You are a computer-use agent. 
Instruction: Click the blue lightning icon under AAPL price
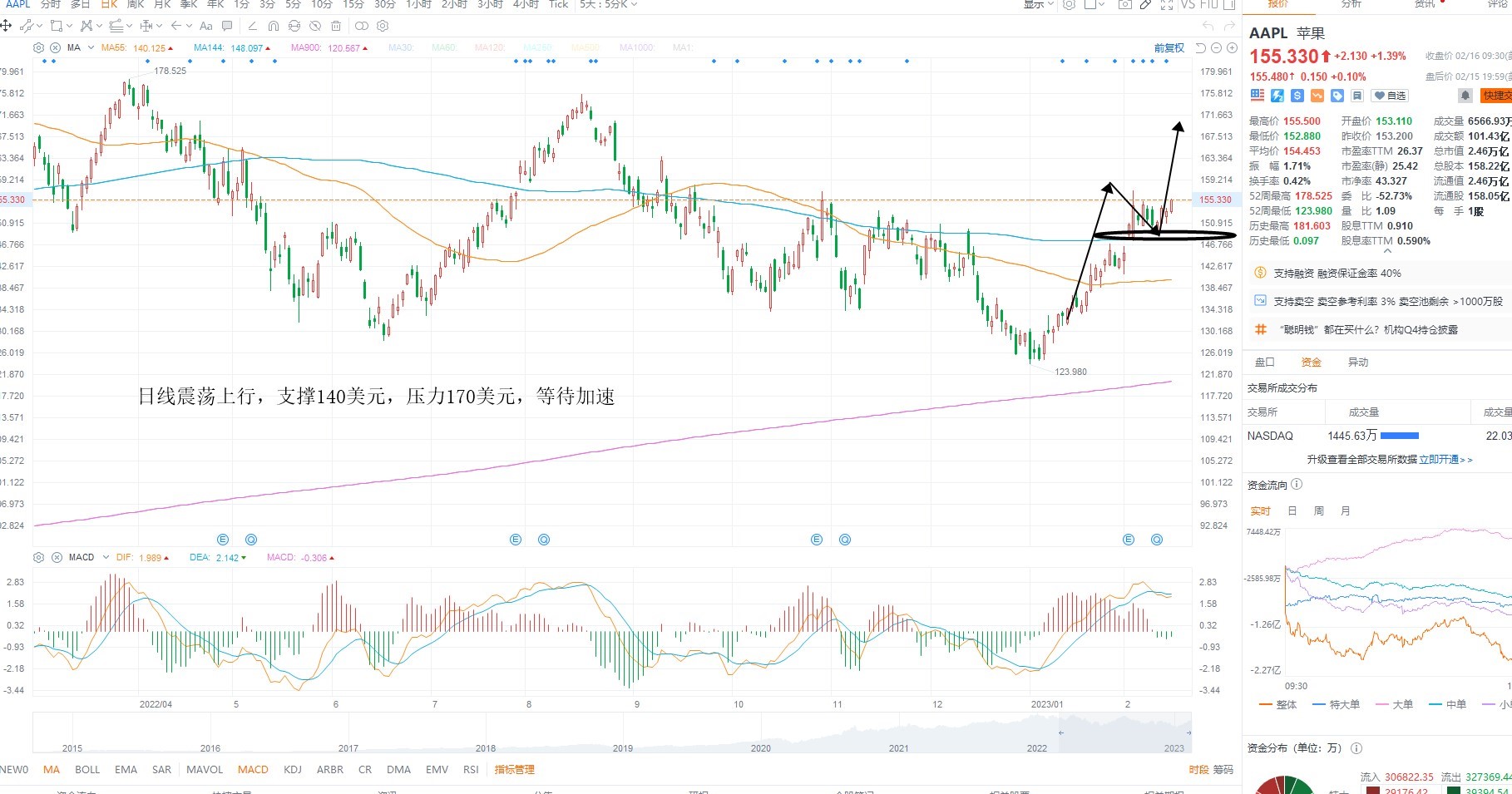coord(1277,96)
